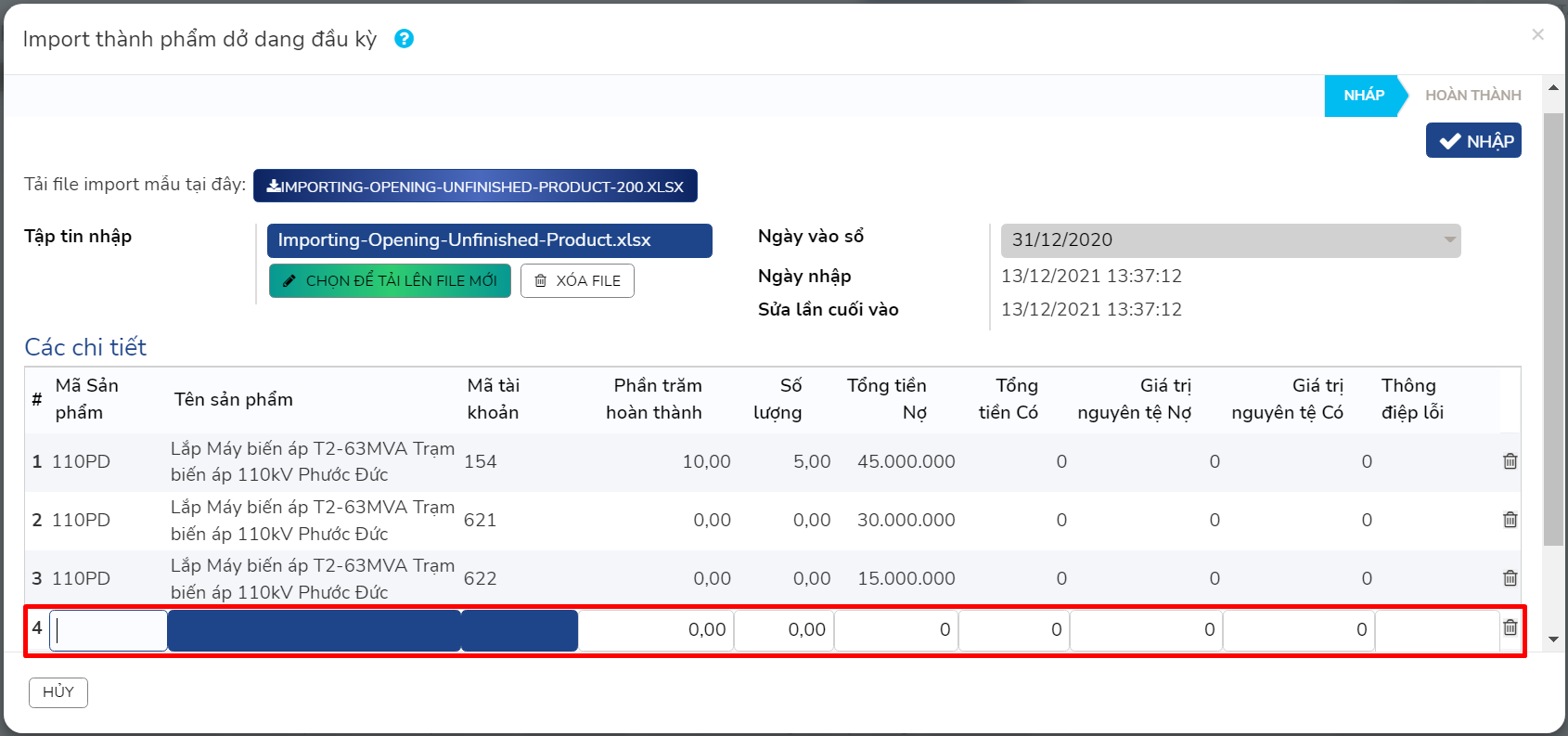The image size is (1568, 736).
Task: Click the vertical scrollbar thumb
Action: [1553, 329]
